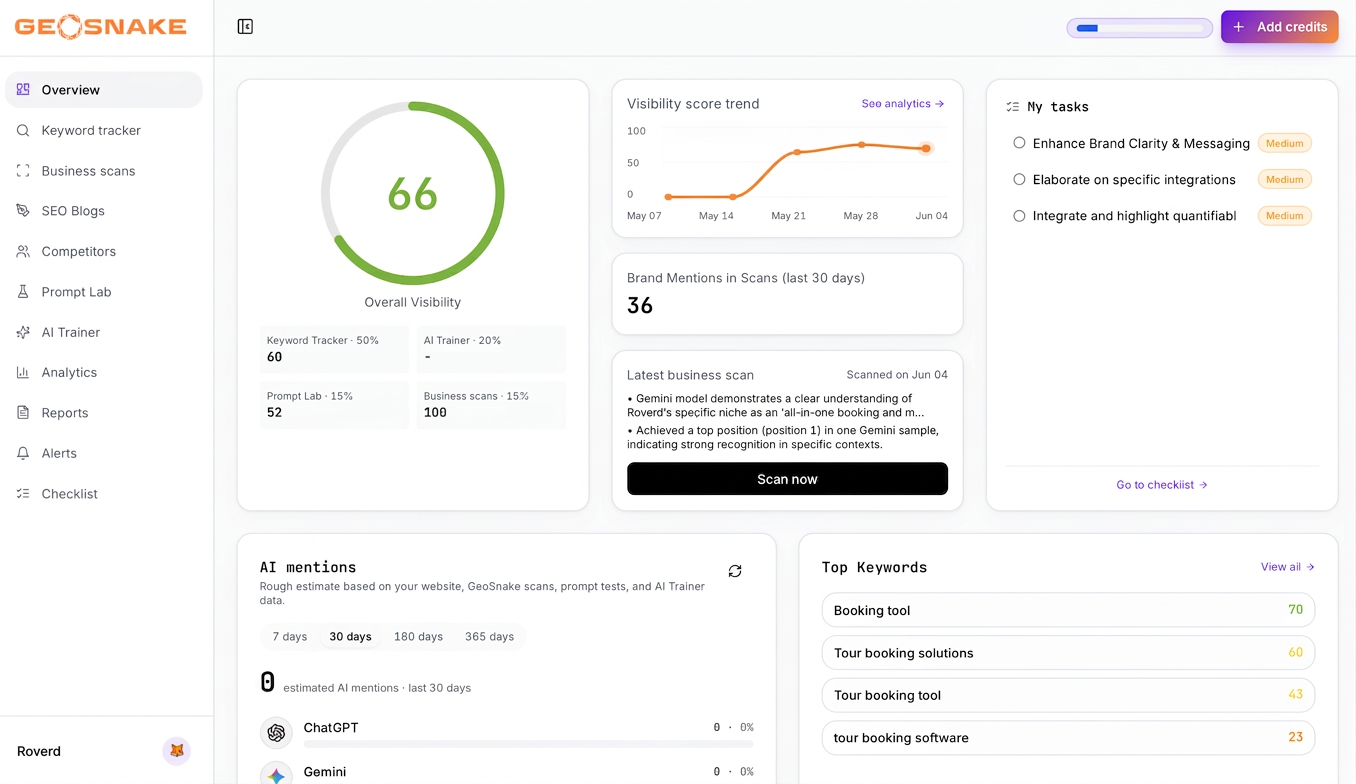Image resolution: width=1356 pixels, height=784 pixels.
Task: Open Keyword tracker from the sidebar
Action: click(x=104, y=130)
